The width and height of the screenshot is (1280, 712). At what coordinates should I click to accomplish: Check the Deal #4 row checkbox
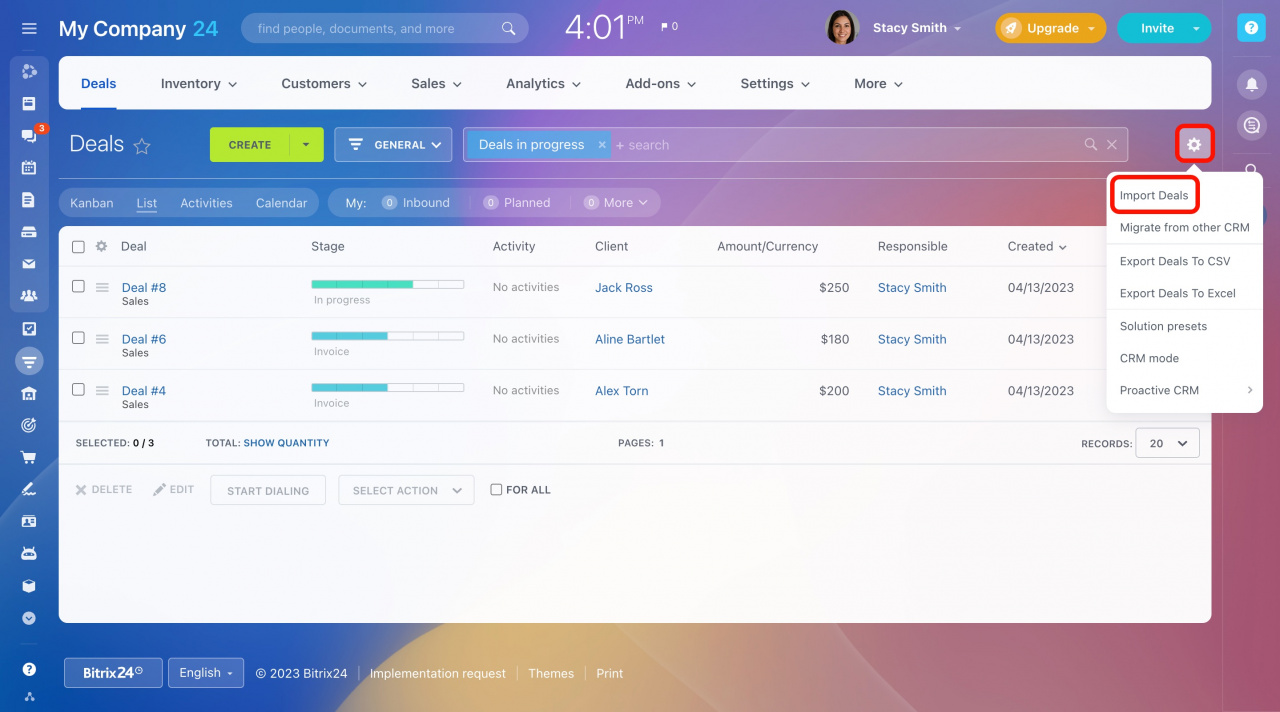(x=78, y=390)
